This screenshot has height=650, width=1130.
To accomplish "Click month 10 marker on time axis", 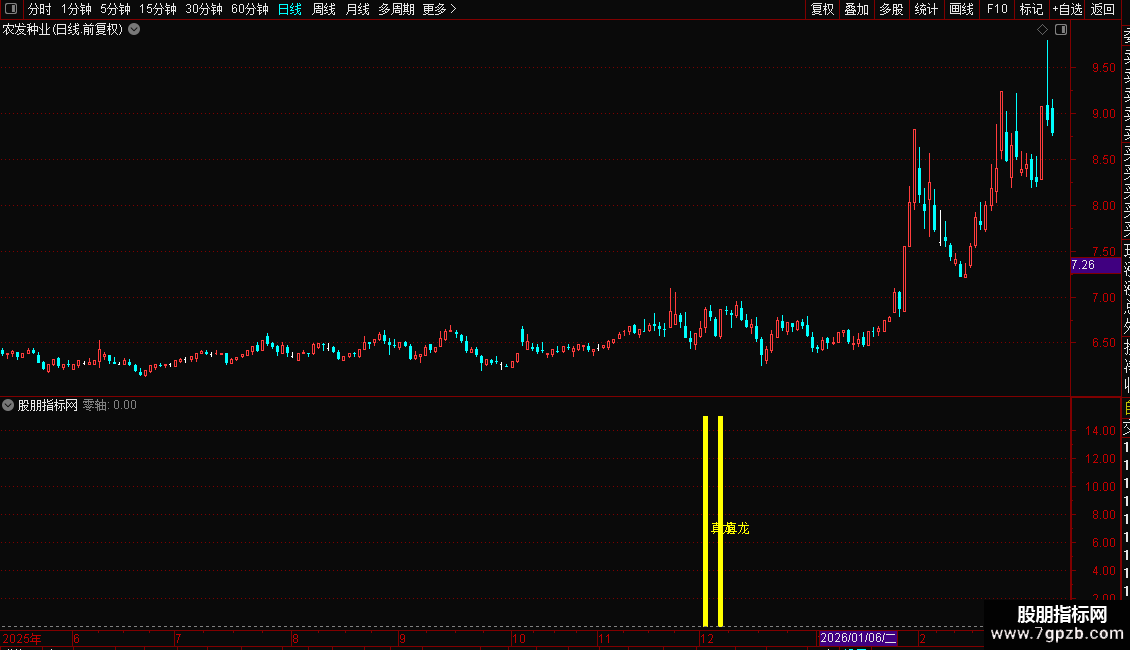I will point(519,638).
